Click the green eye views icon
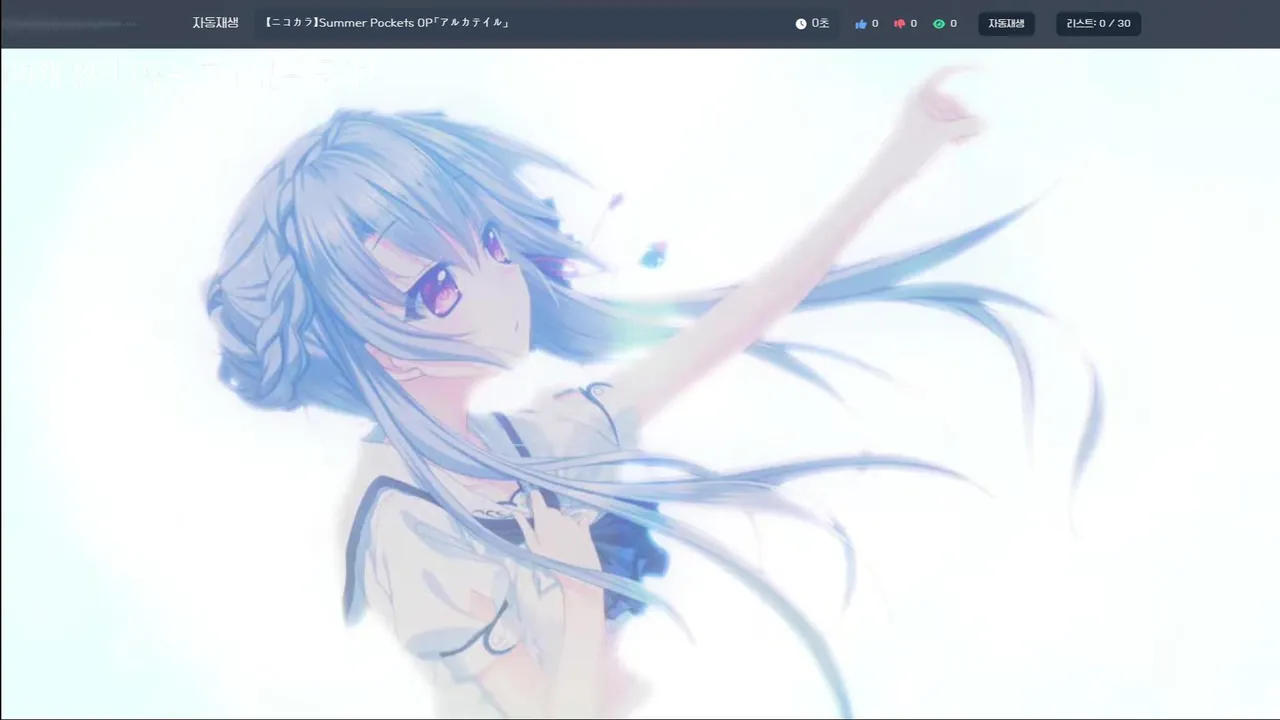Image resolution: width=1280 pixels, height=720 pixels. point(939,24)
